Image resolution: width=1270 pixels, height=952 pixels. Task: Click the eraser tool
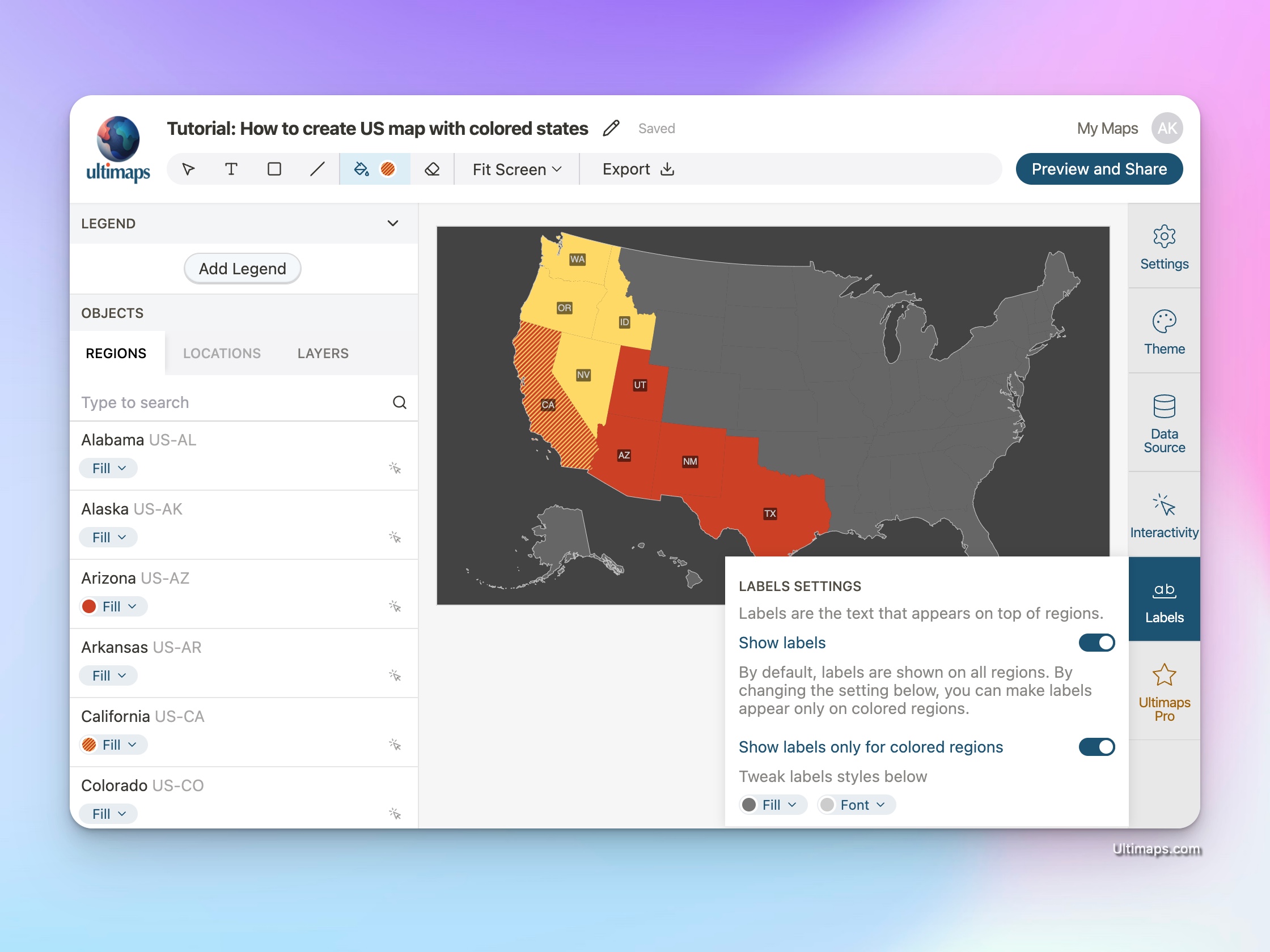point(431,168)
